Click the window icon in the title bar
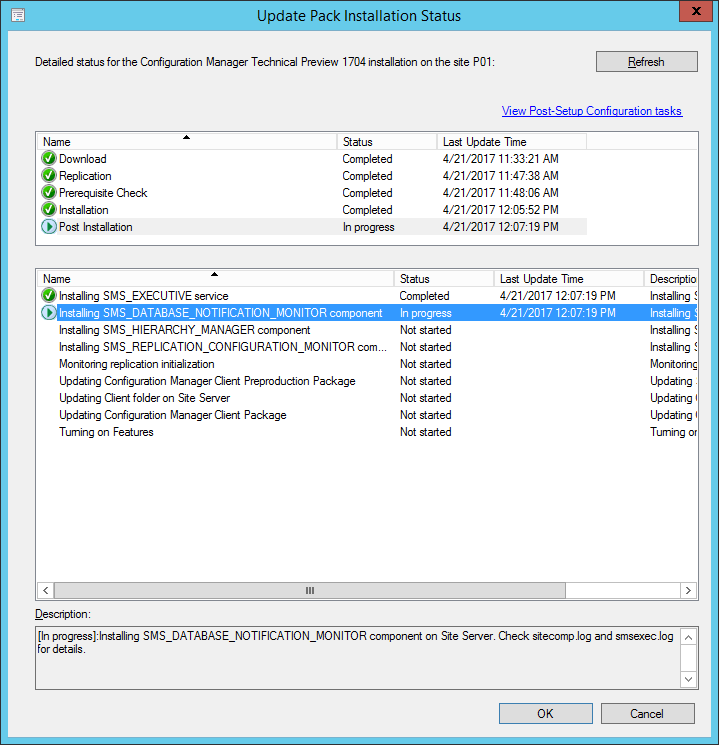 pyautogui.click(x=18, y=16)
